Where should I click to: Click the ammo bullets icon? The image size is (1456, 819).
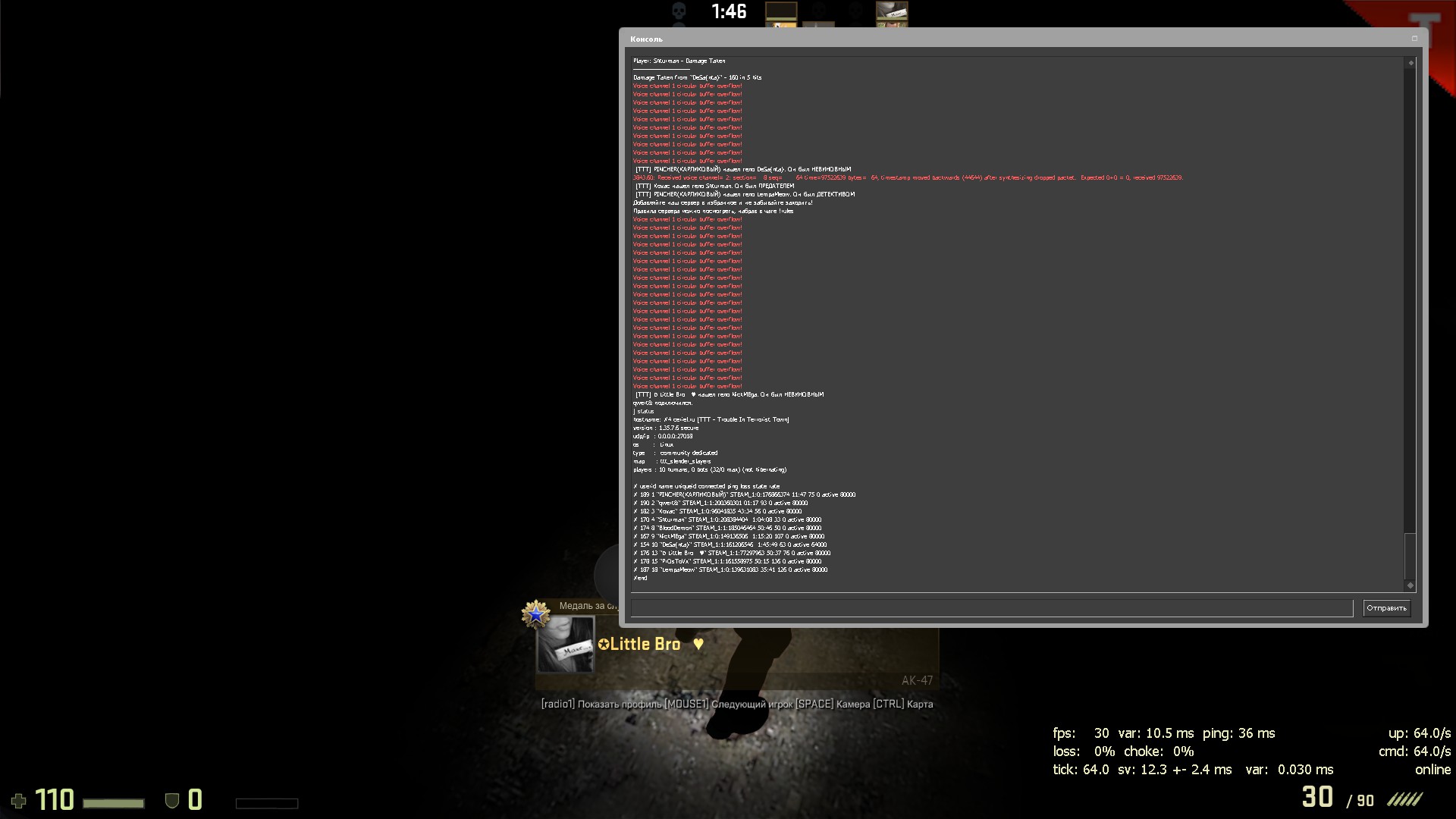1404,799
